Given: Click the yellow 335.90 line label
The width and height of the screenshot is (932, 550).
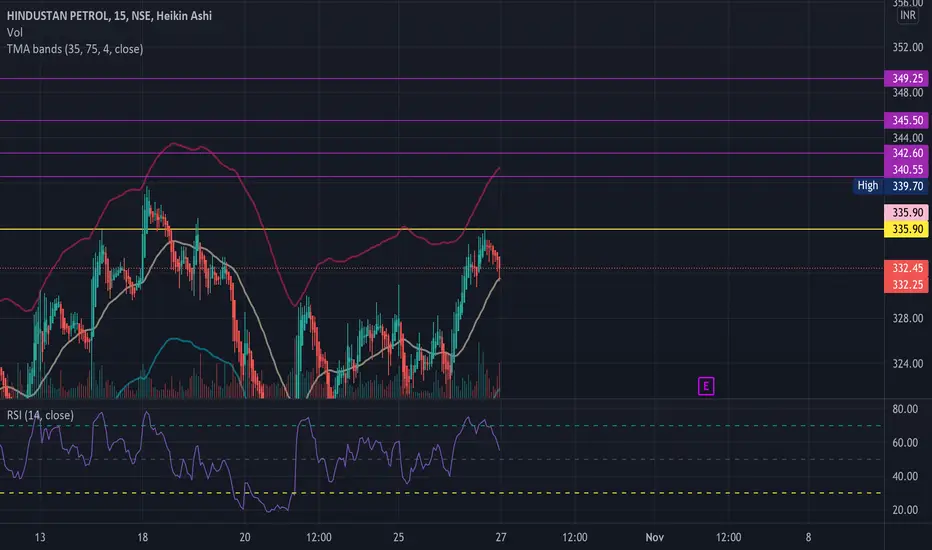Looking at the screenshot, I should [x=906, y=230].
